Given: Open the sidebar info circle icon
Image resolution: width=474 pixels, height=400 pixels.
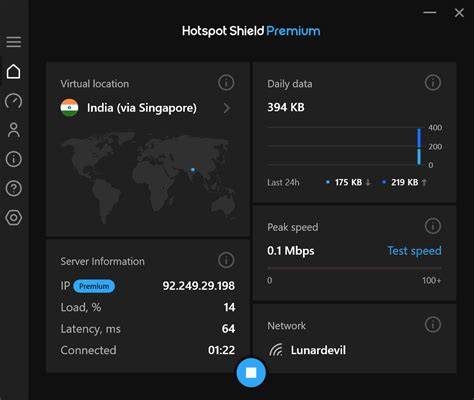Looking at the screenshot, I should (14, 159).
